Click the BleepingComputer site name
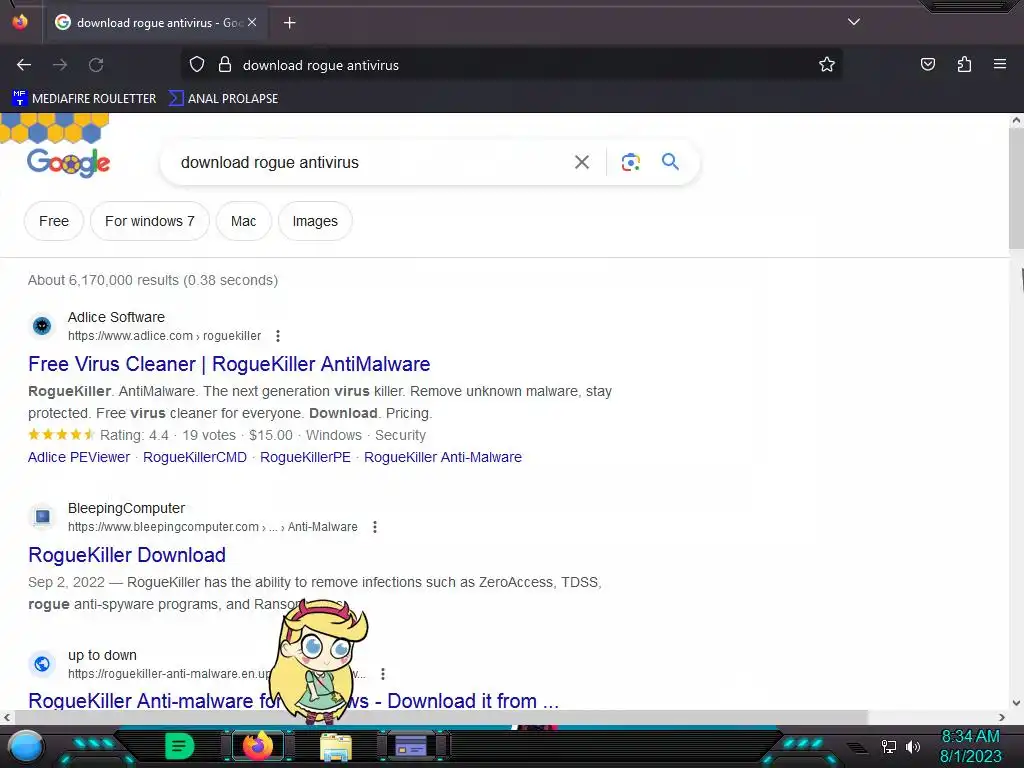This screenshot has height=768, width=1024. [x=126, y=508]
